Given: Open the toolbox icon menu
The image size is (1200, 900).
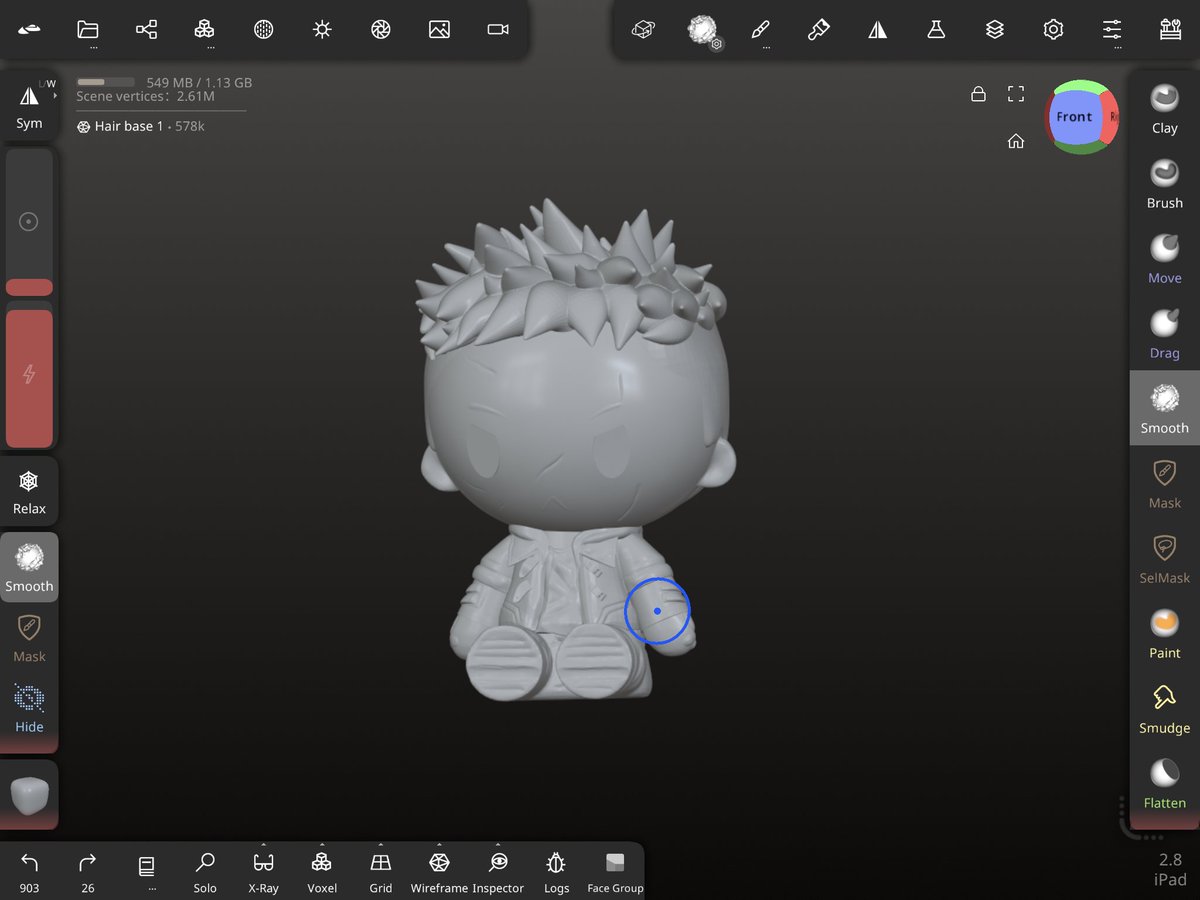Looking at the screenshot, I should click(1170, 30).
